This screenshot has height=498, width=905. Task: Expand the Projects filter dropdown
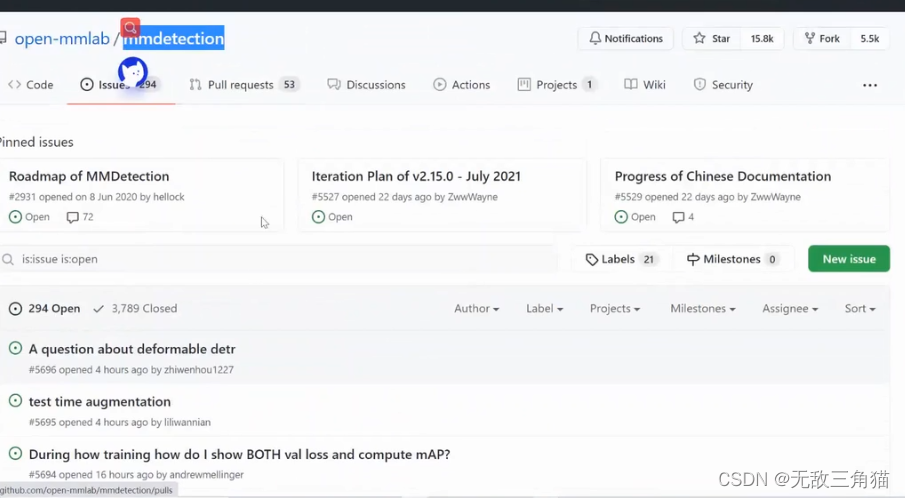tap(615, 309)
